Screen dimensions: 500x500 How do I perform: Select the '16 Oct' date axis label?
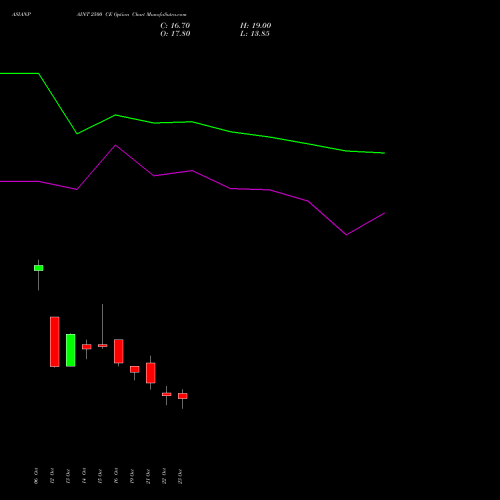pyautogui.click(x=116, y=476)
